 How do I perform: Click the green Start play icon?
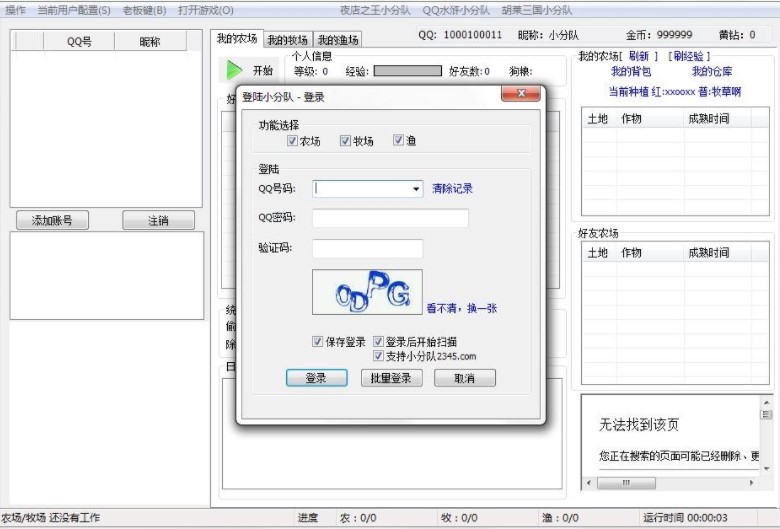[233, 70]
